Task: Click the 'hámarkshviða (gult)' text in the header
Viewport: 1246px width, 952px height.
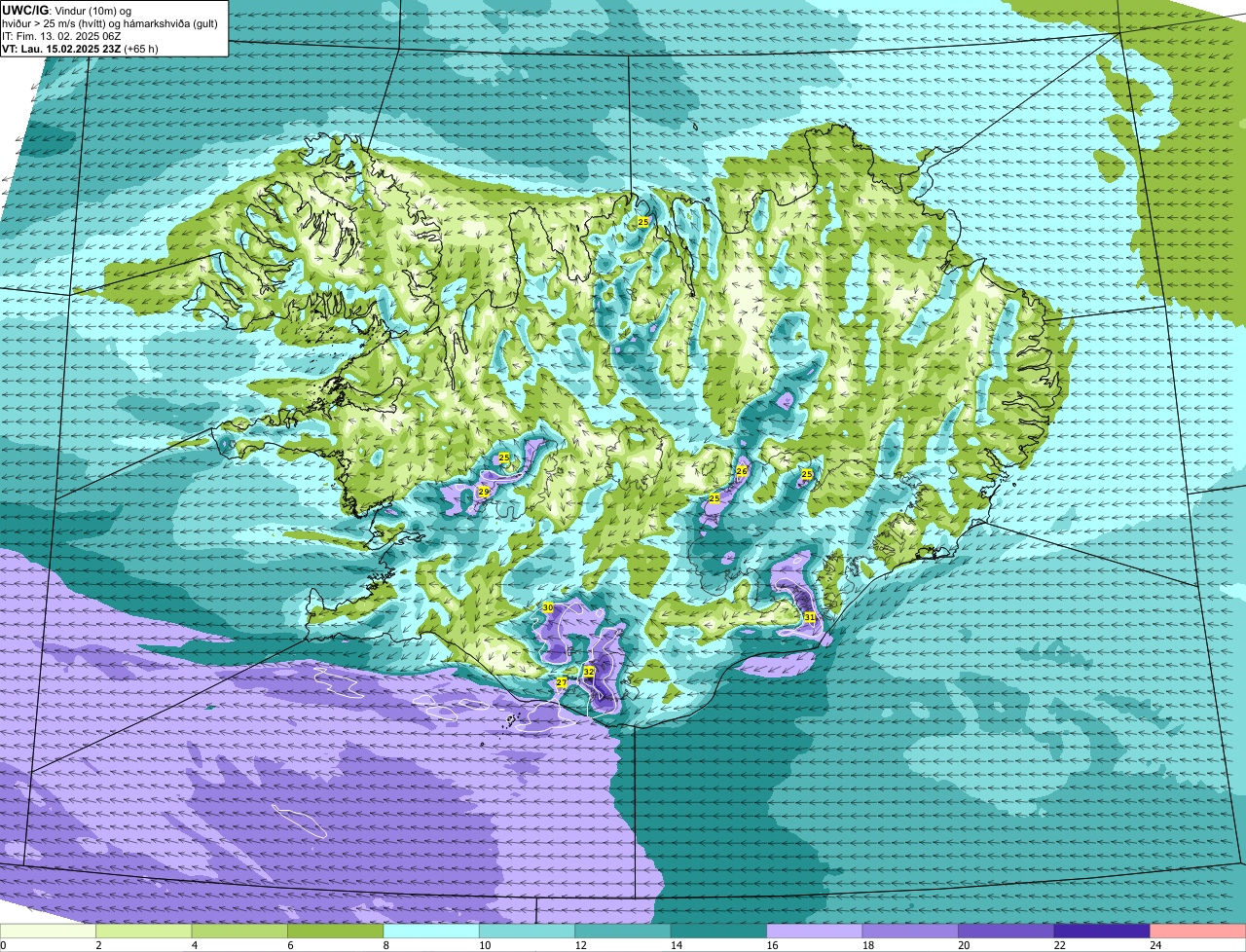Action: (x=171, y=22)
